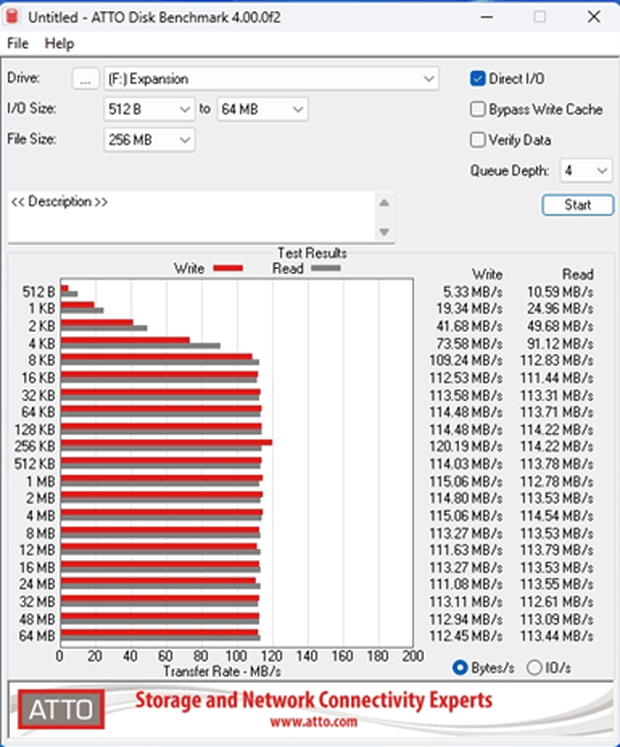Expand the 256 MB File Size dropdown
Image resolution: width=620 pixels, height=747 pixels.
149,140
